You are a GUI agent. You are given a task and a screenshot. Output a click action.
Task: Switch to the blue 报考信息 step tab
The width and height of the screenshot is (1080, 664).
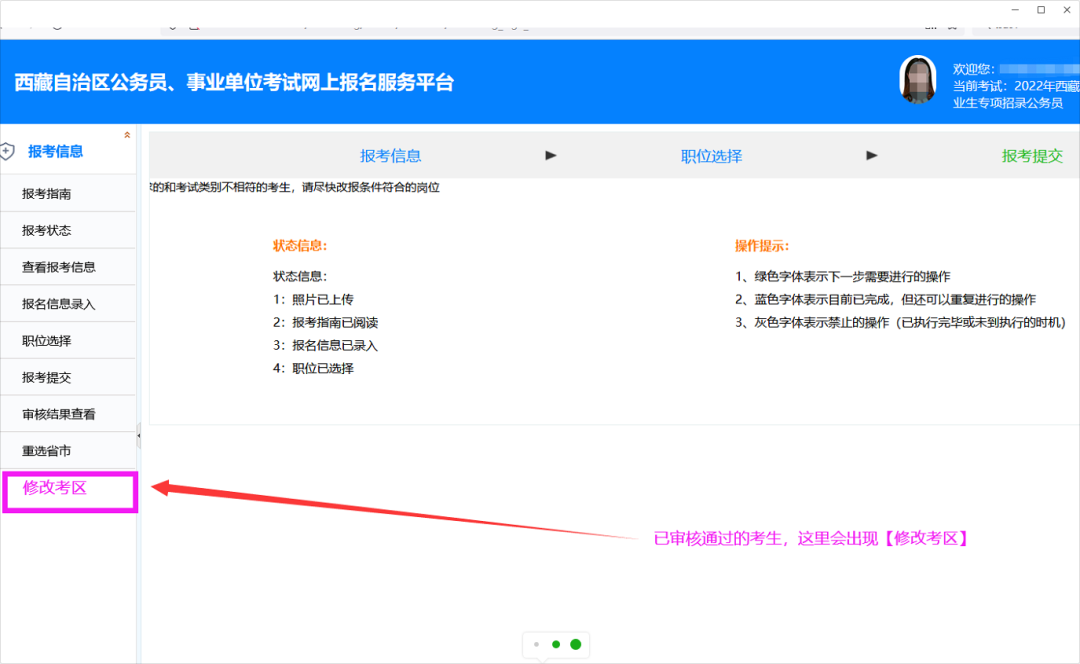point(390,156)
